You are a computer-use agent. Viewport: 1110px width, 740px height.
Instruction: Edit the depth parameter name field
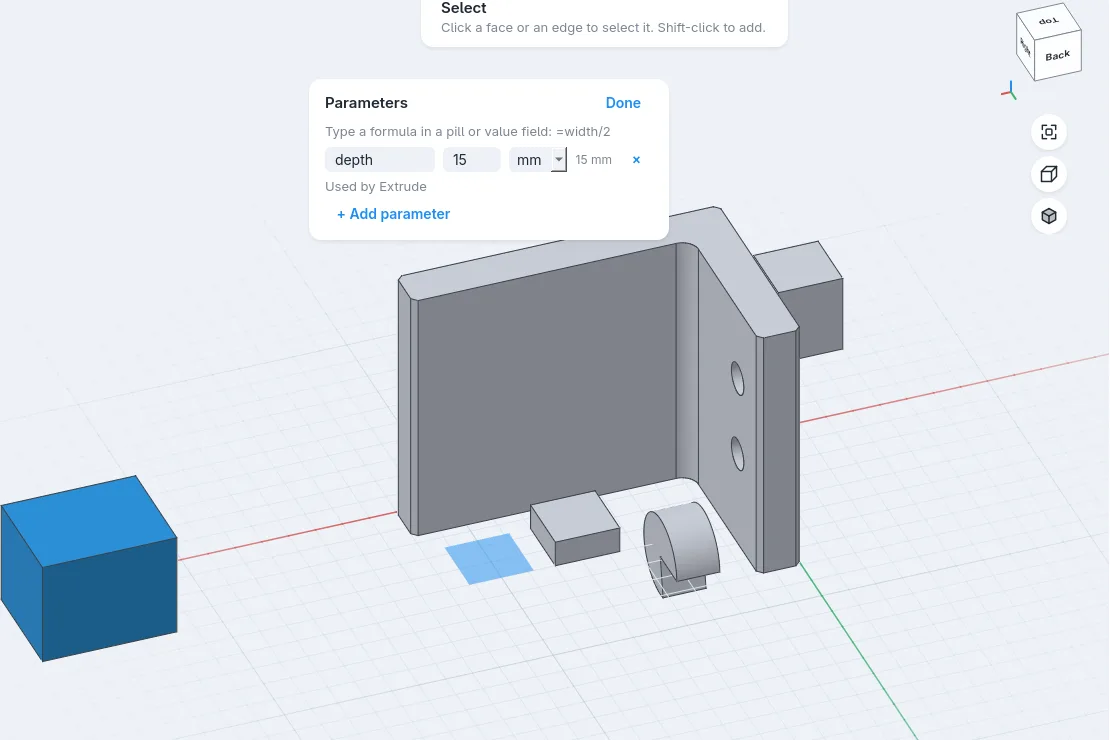pyautogui.click(x=379, y=160)
